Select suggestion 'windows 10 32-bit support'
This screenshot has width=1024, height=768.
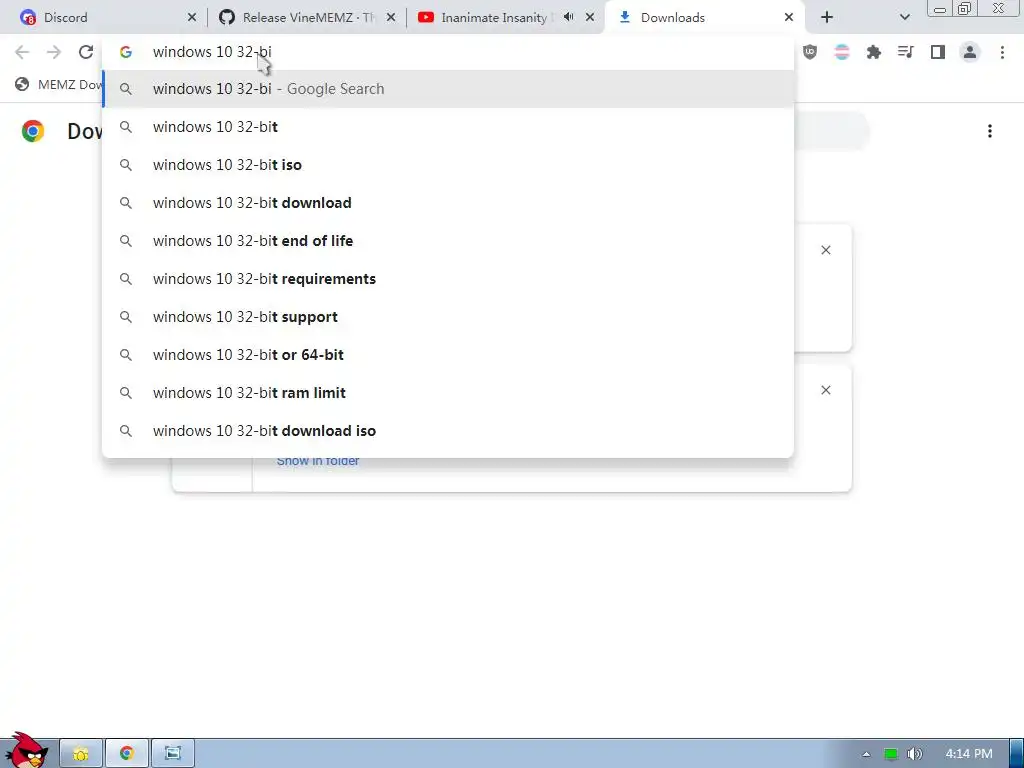point(448,317)
